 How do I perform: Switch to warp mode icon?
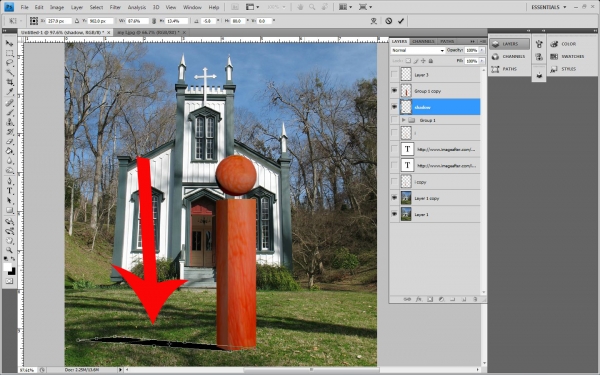tap(374, 21)
